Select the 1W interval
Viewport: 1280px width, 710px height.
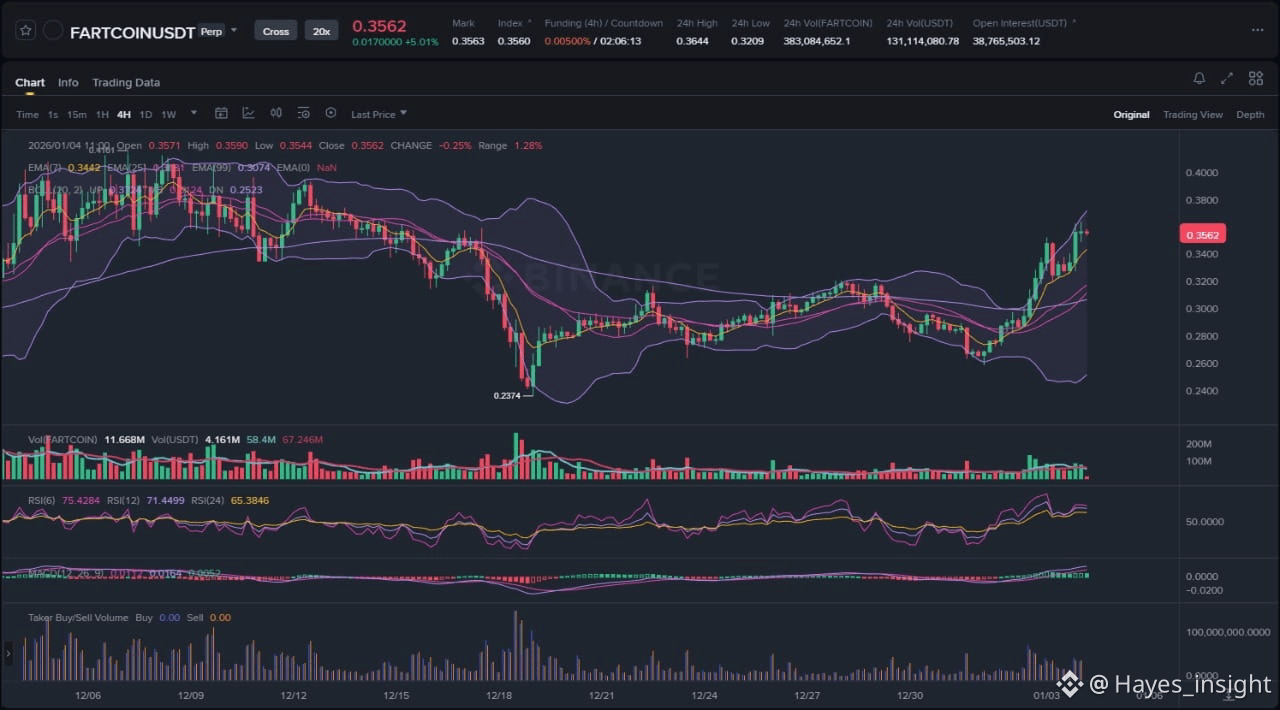[x=168, y=114]
